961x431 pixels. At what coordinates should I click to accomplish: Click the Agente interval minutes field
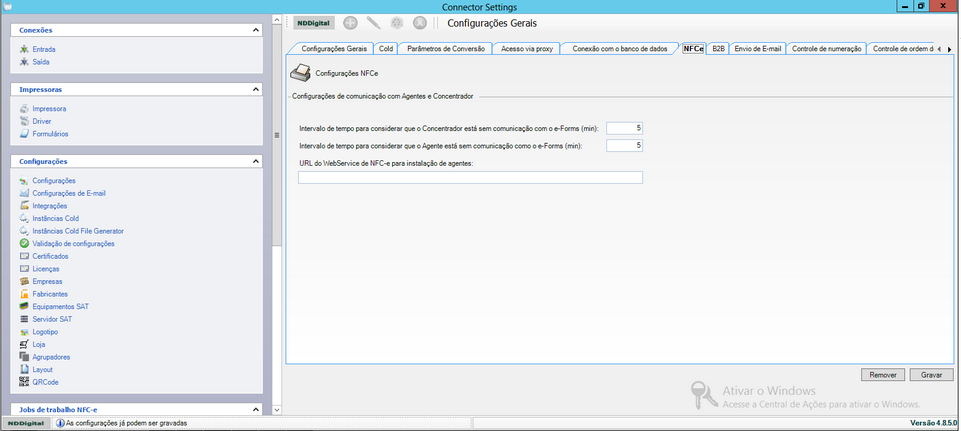(625, 146)
